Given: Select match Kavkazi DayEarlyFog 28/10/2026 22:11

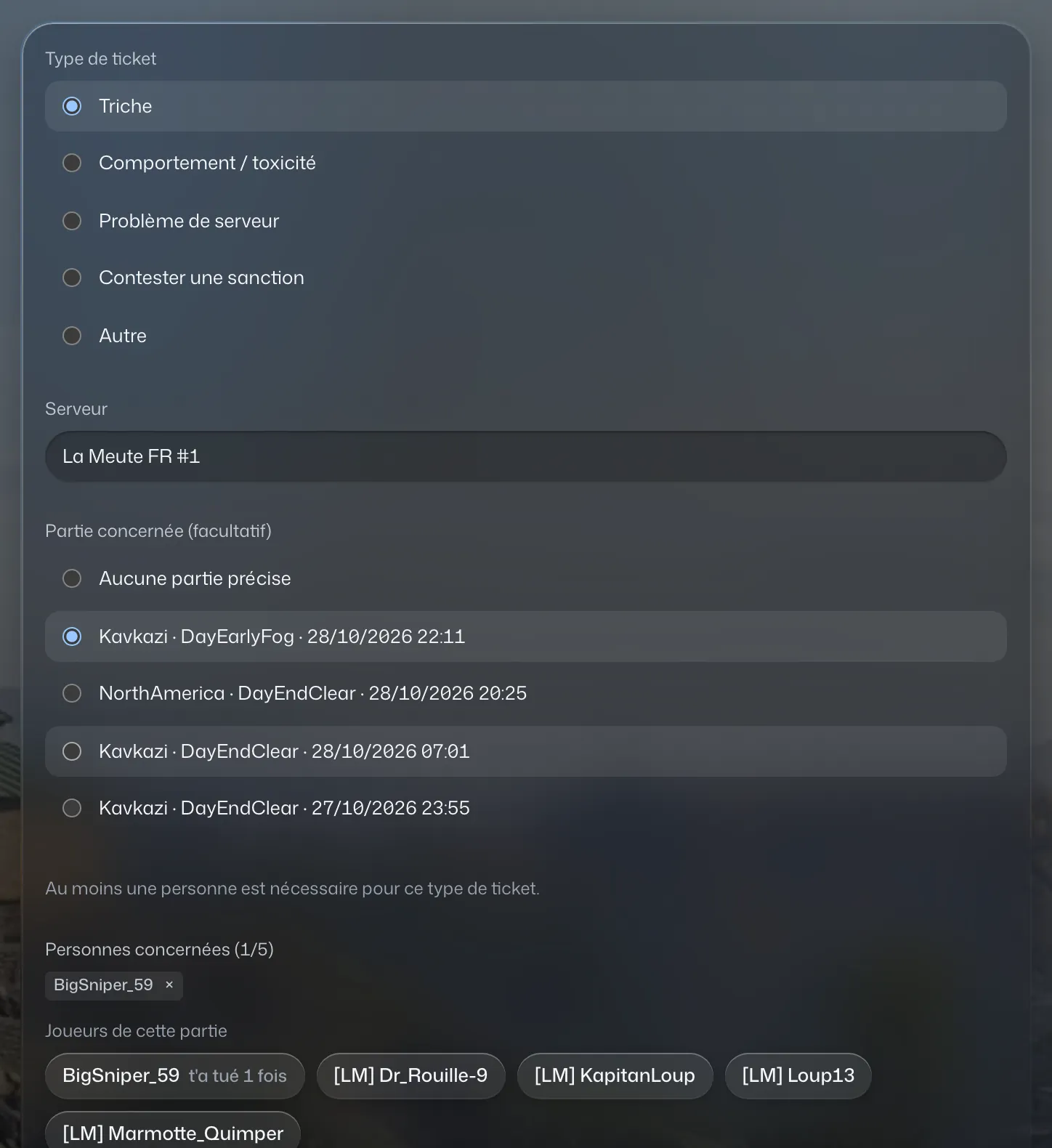Looking at the screenshot, I should pyautogui.click(x=525, y=636).
